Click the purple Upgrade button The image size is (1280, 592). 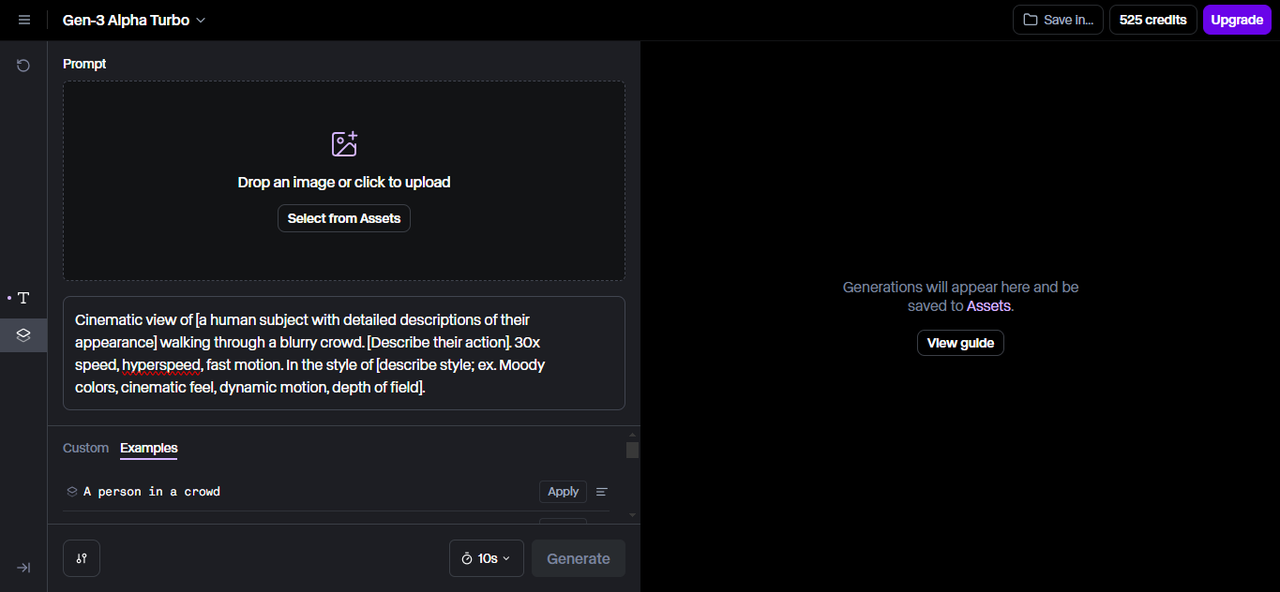(x=1237, y=20)
